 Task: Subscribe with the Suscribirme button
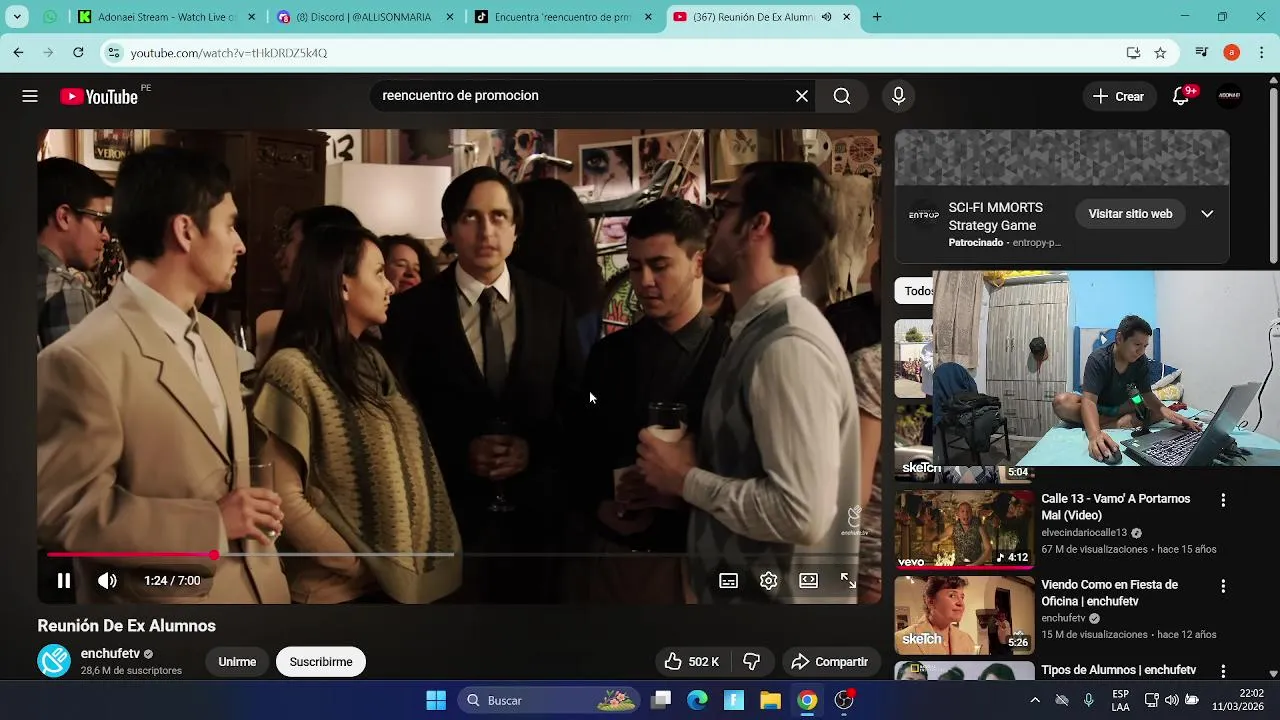pos(321,662)
